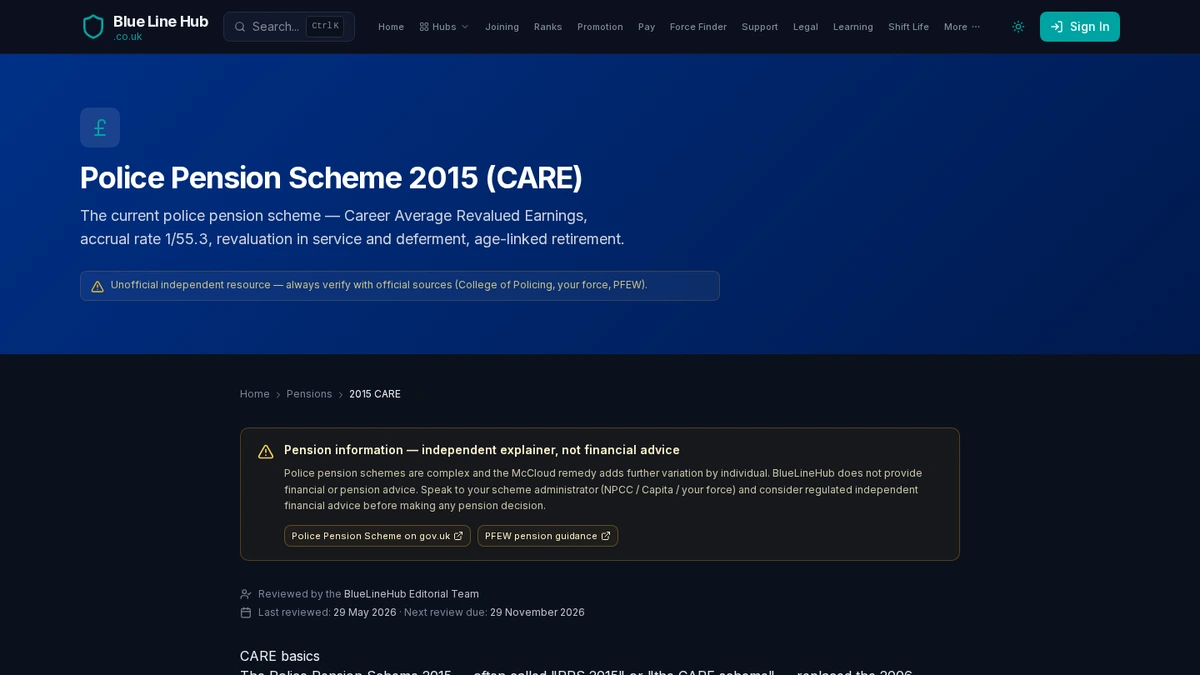This screenshot has height=675, width=1200.
Task: Click the external link icon on PFEW guidance button
Action: (605, 536)
